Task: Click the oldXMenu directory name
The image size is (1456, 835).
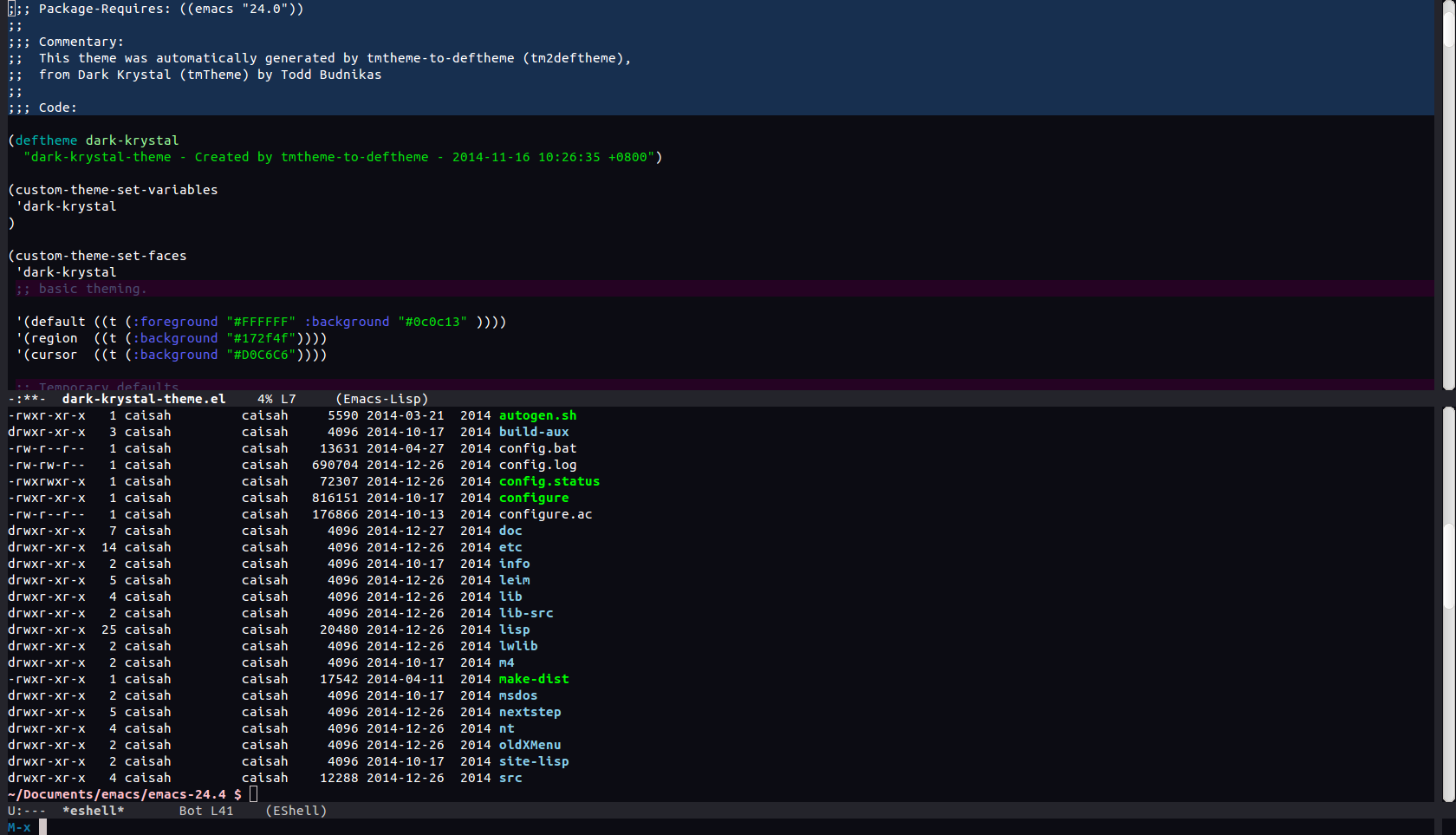Action: [530, 745]
